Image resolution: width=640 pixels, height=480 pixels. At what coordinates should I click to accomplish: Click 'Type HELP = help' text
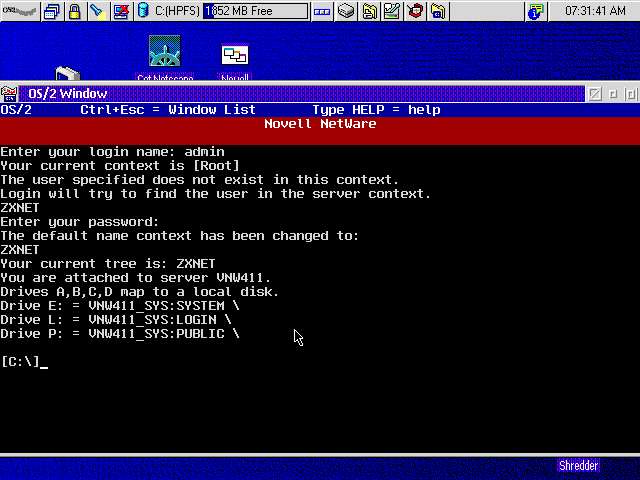click(376, 110)
